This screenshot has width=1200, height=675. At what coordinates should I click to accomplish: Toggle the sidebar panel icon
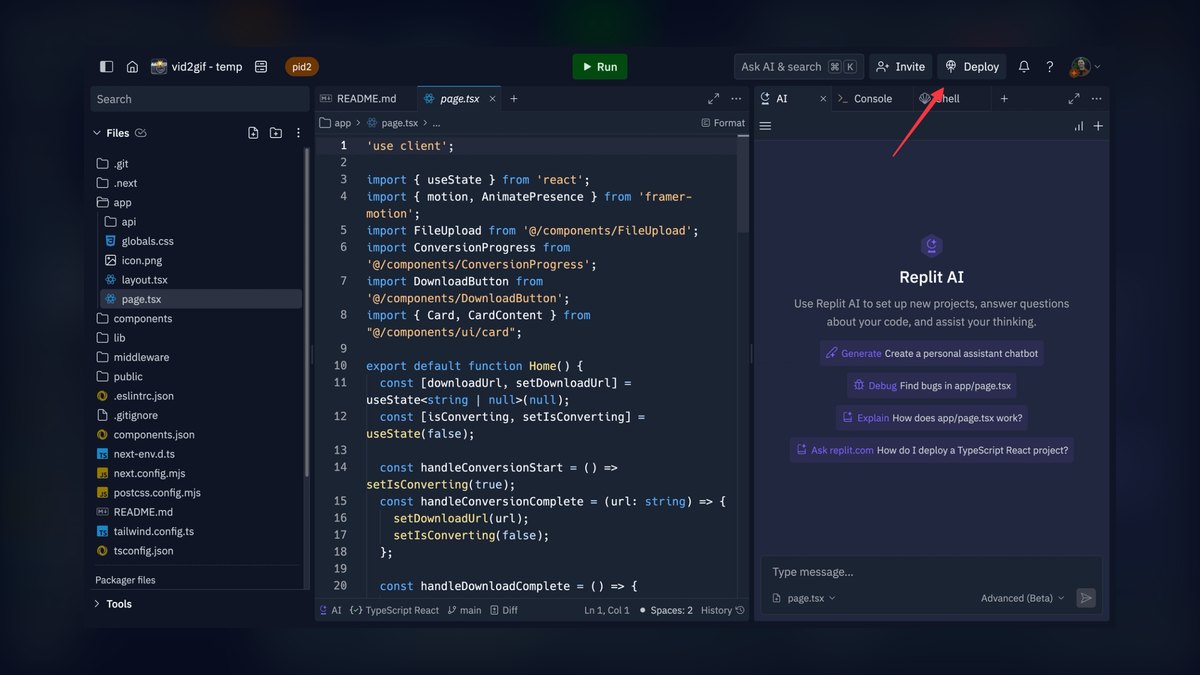click(107, 67)
